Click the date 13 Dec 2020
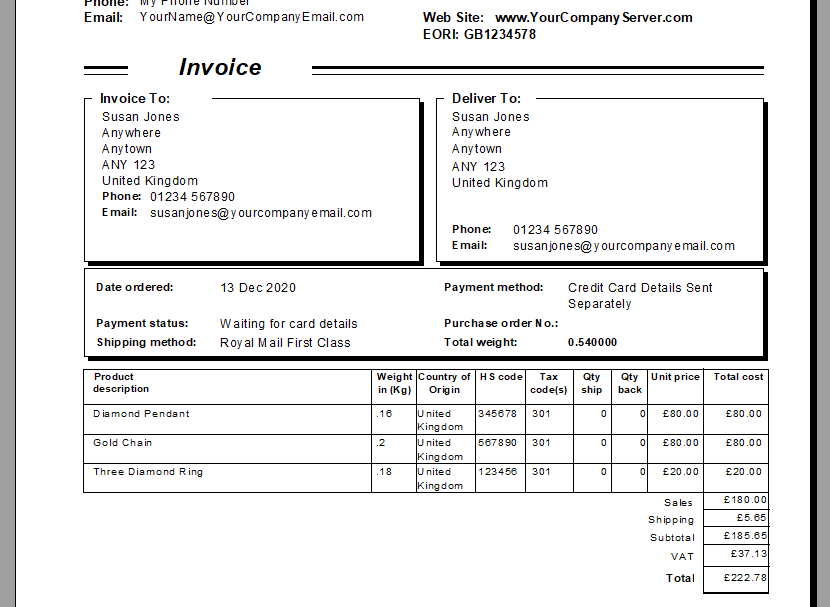 click(258, 288)
